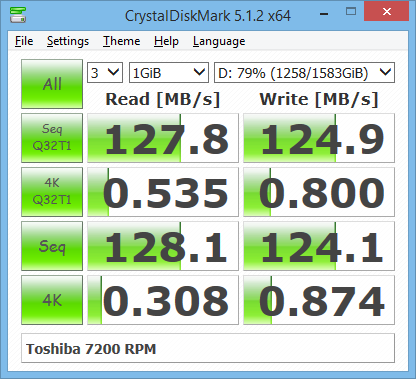Click the Toshiba 7200 RPM comment field
416x379 pixels.
click(x=208, y=348)
